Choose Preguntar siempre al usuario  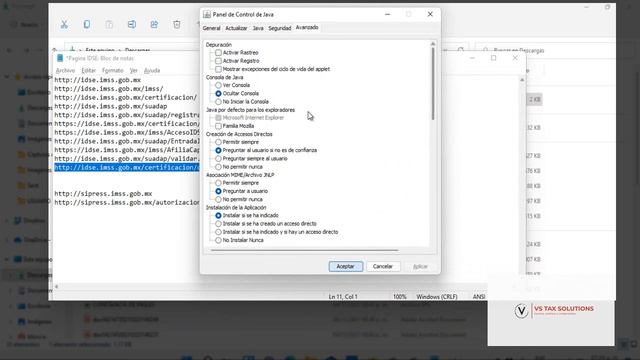pyautogui.click(x=218, y=158)
